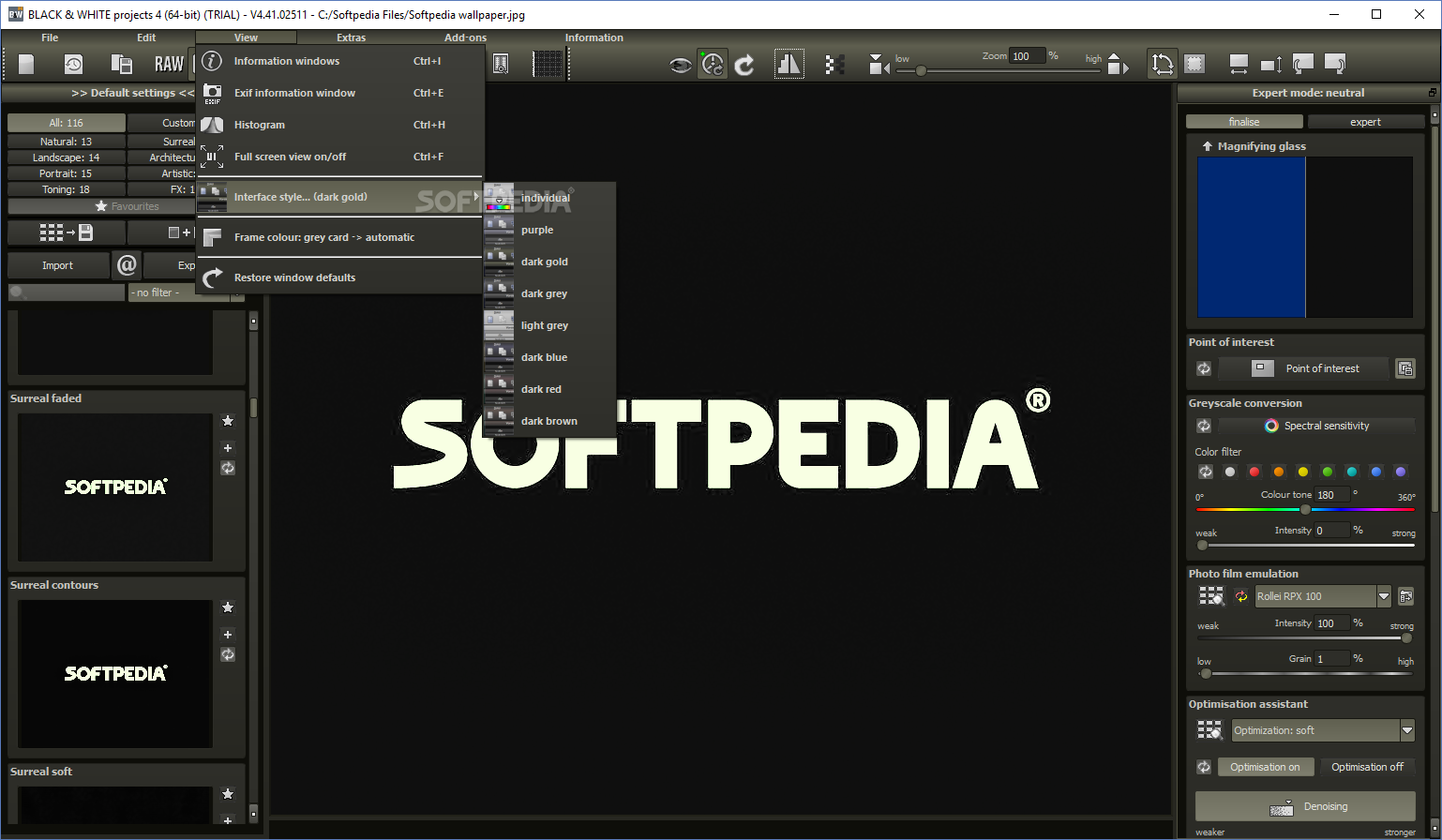Viewport: 1442px width, 840px height.
Task: Open the RAW development mode
Action: tap(169, 64)
